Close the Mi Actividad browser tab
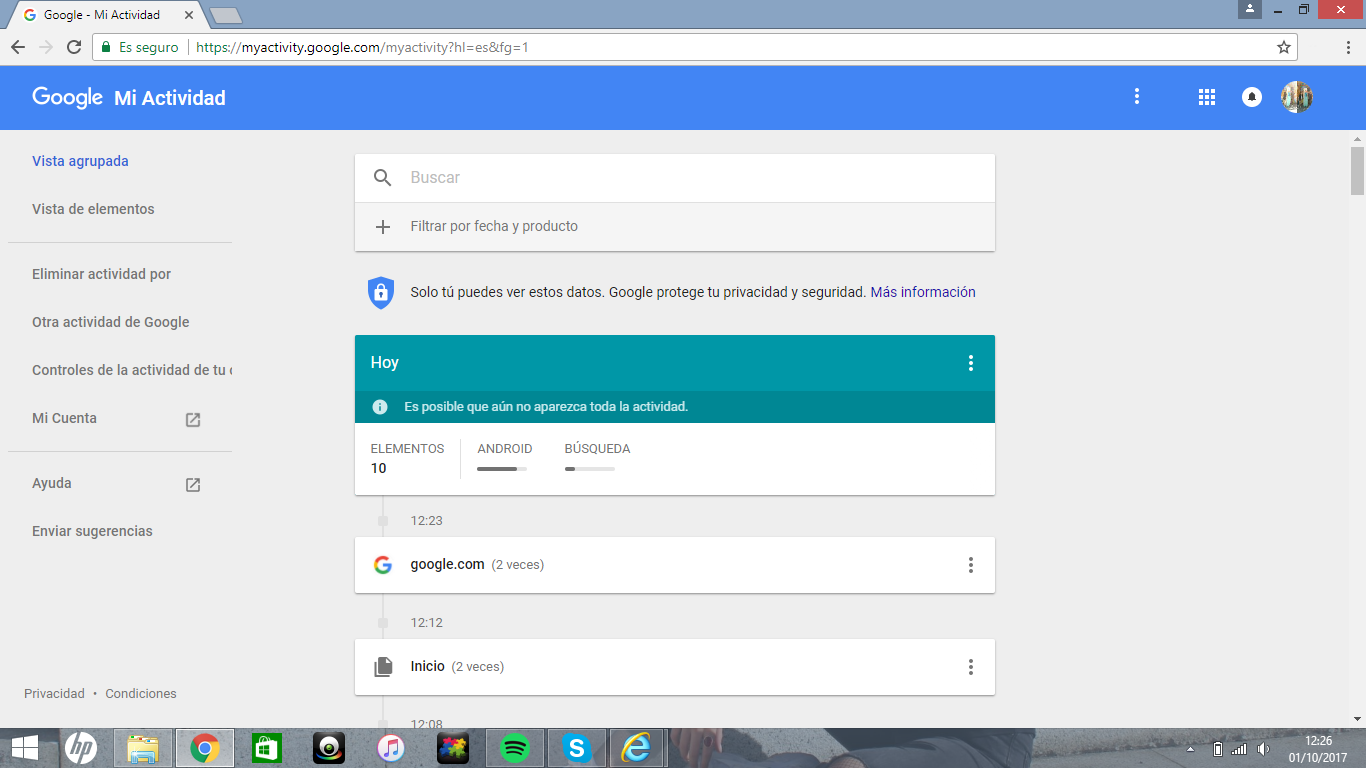 point(189,15)
